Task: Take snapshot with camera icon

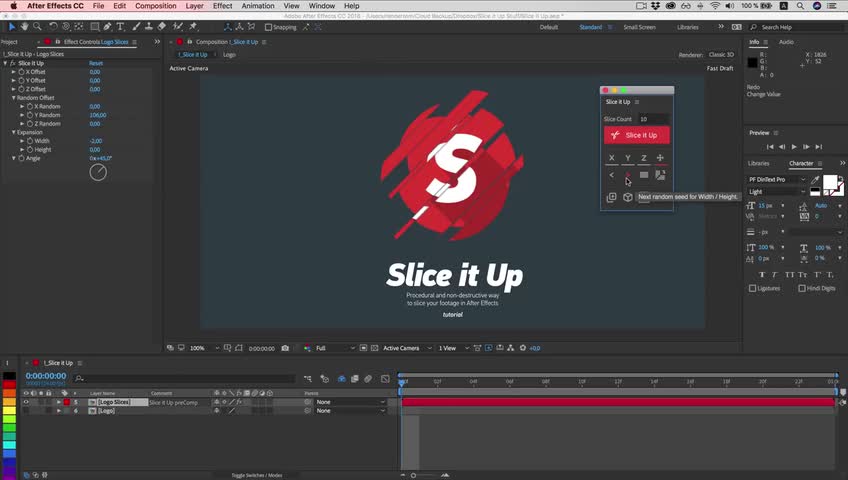Action: (285, 348)
